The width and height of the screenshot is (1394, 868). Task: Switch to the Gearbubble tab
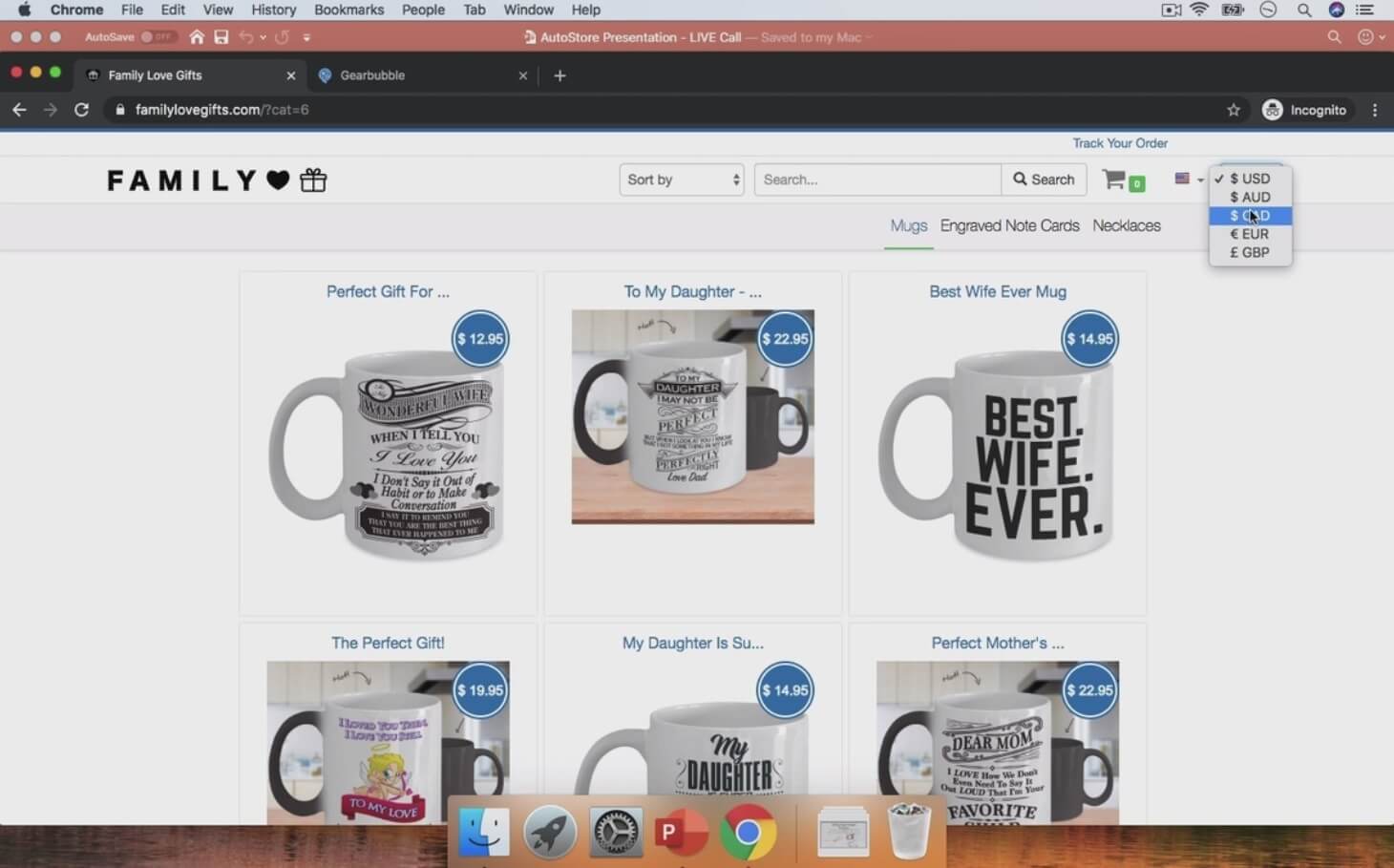click(x=423, y=75)
